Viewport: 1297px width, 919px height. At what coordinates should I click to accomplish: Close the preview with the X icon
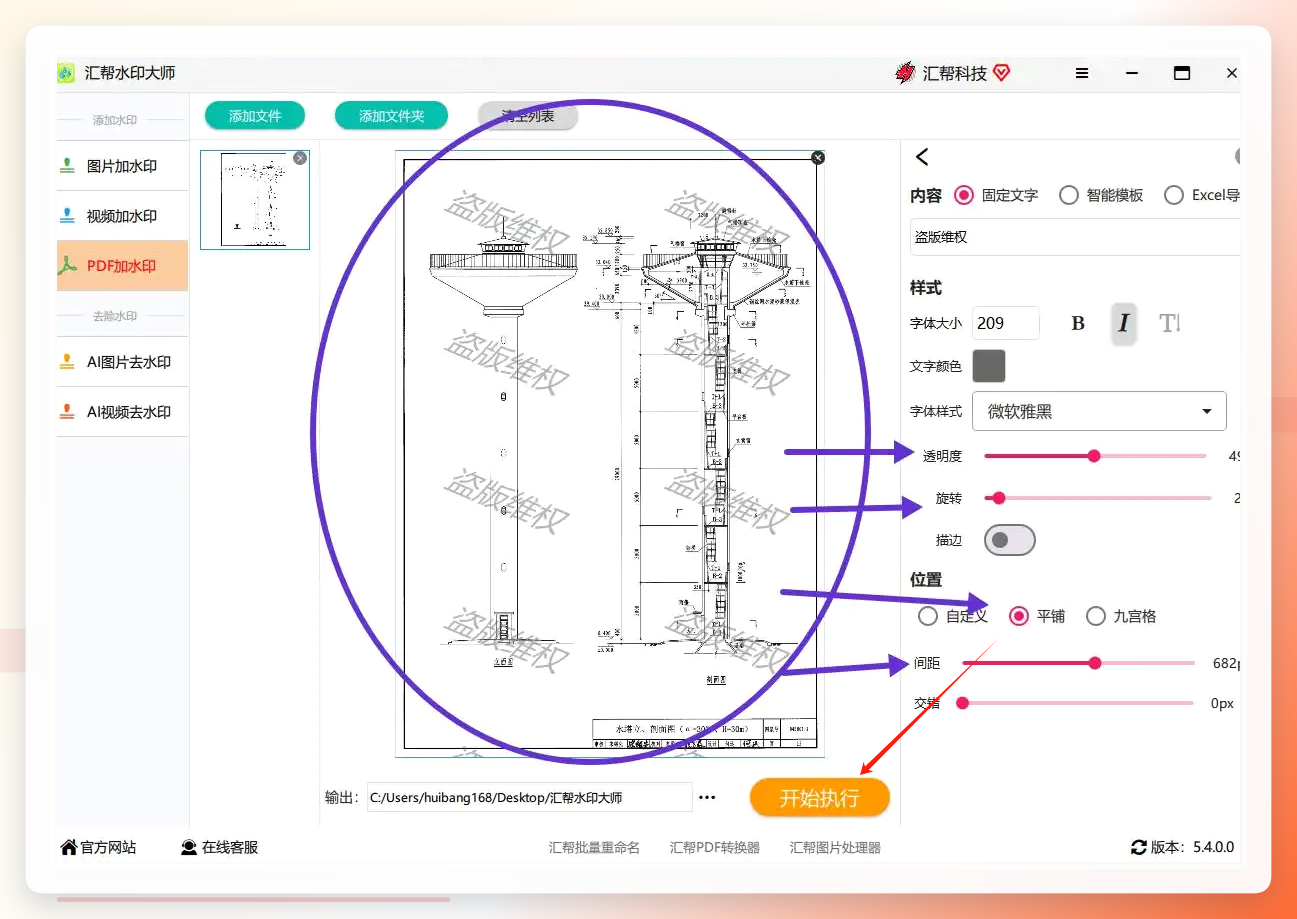818,157
